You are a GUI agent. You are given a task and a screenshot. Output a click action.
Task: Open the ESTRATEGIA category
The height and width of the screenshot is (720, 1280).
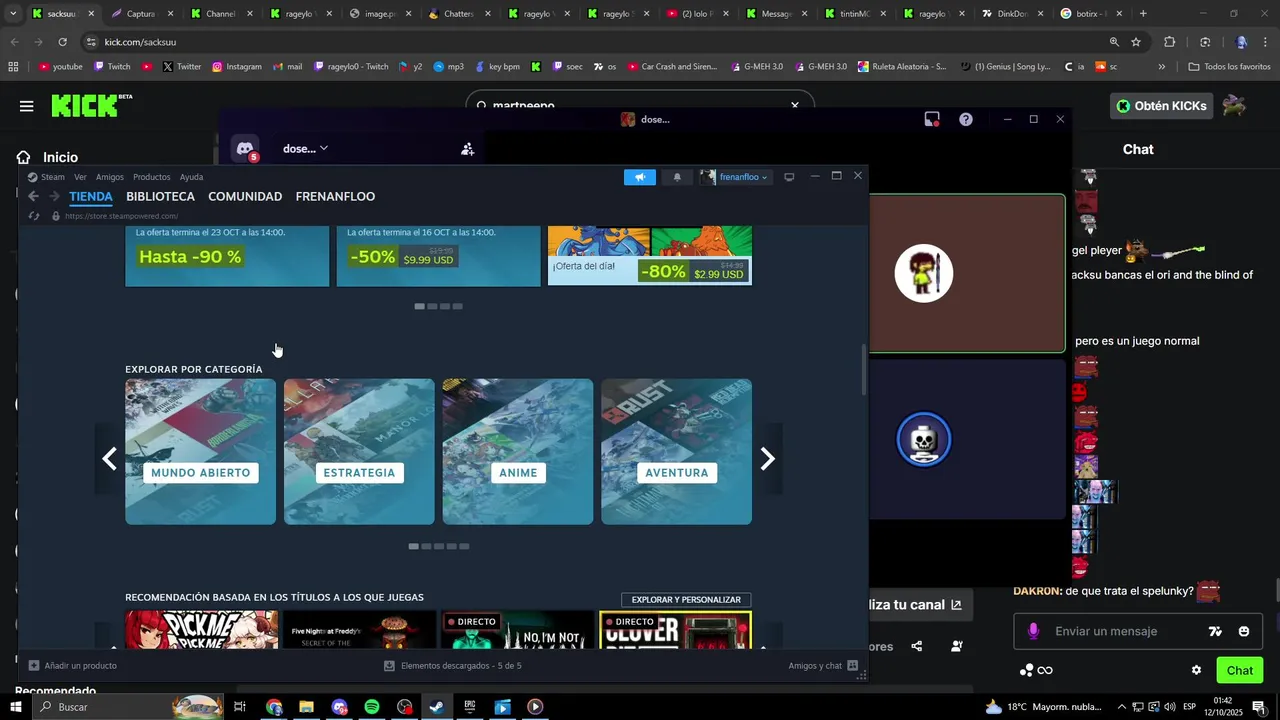(359, 452)
